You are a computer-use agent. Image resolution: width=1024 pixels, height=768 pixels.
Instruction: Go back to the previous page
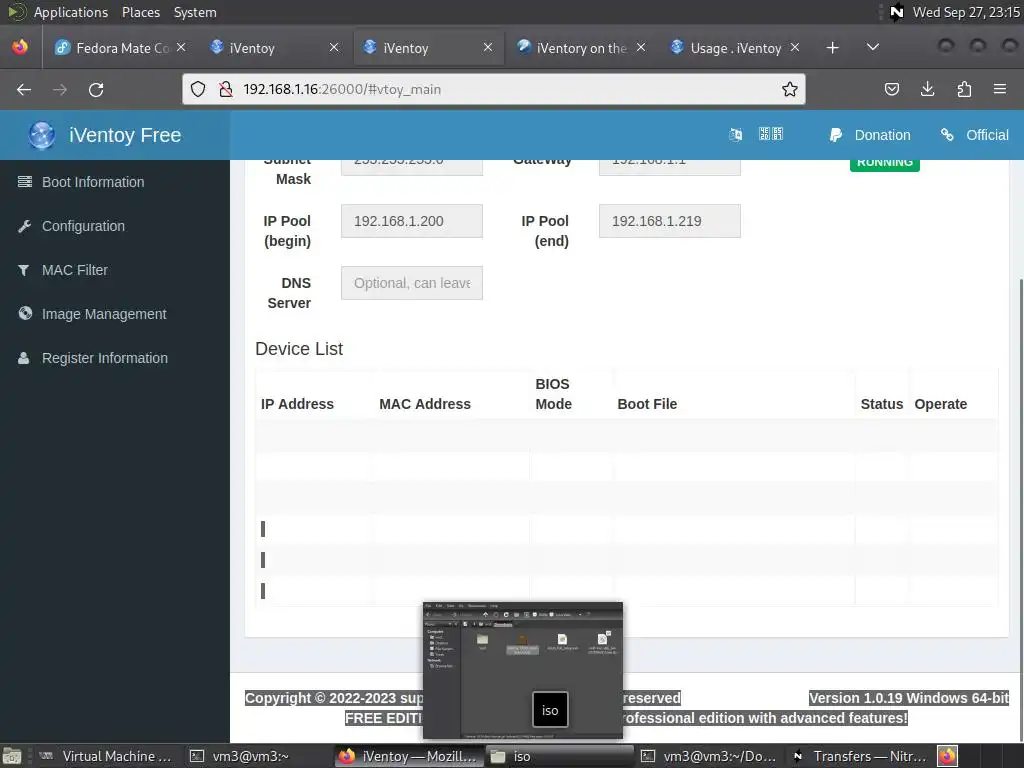(x=24, y=89)
